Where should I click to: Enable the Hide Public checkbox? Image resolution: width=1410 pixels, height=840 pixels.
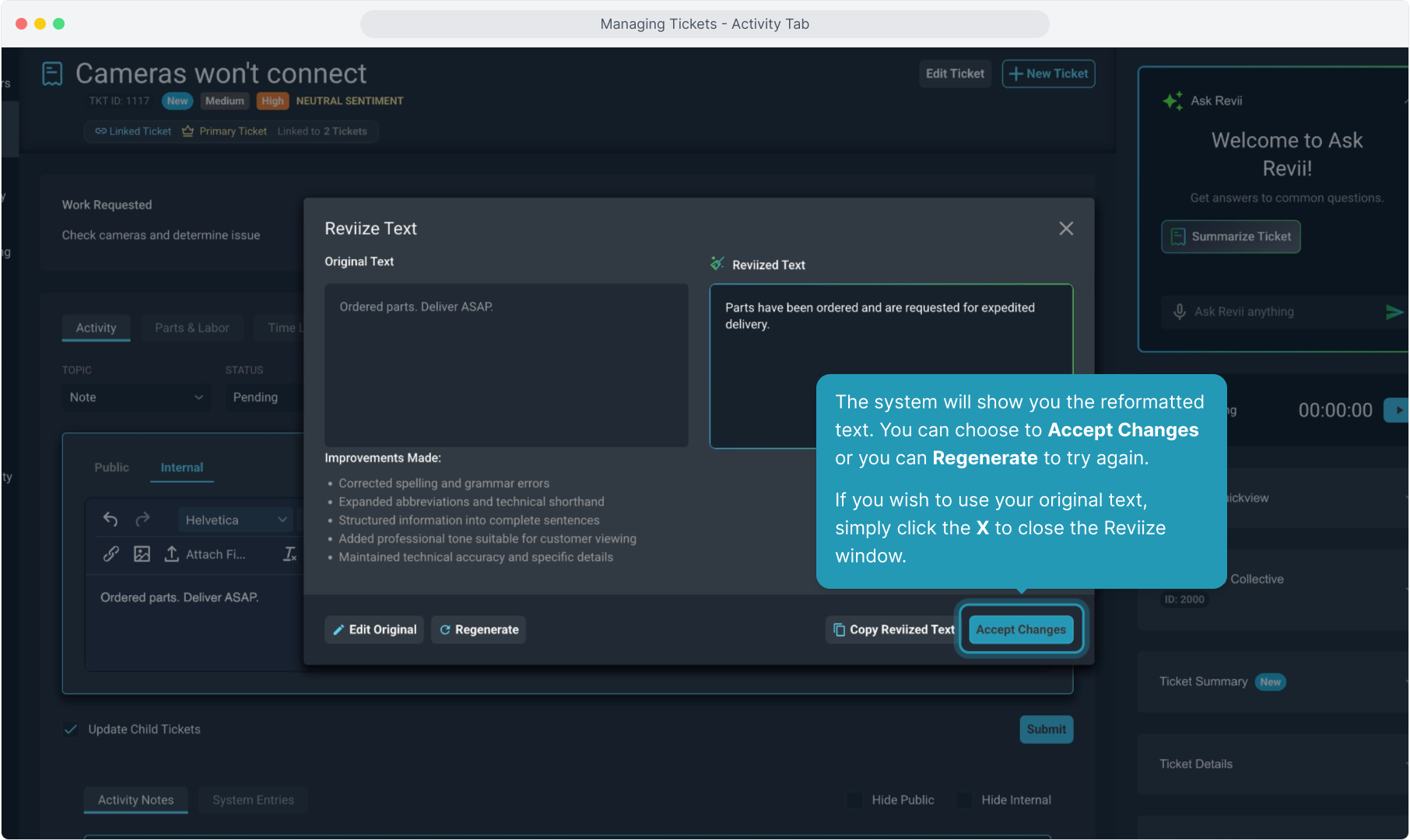point(854,800)
